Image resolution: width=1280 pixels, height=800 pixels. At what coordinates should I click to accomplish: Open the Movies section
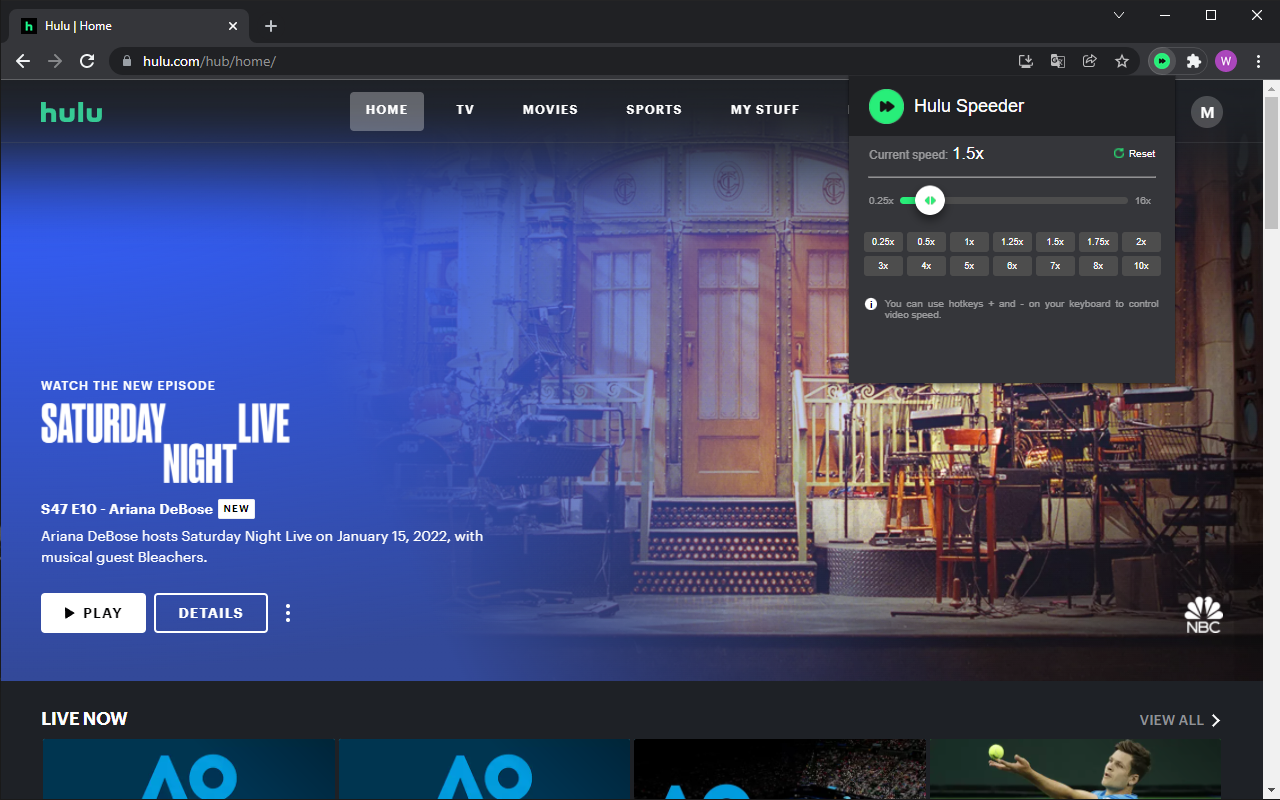pyautogui.click(x=550, y=111)
